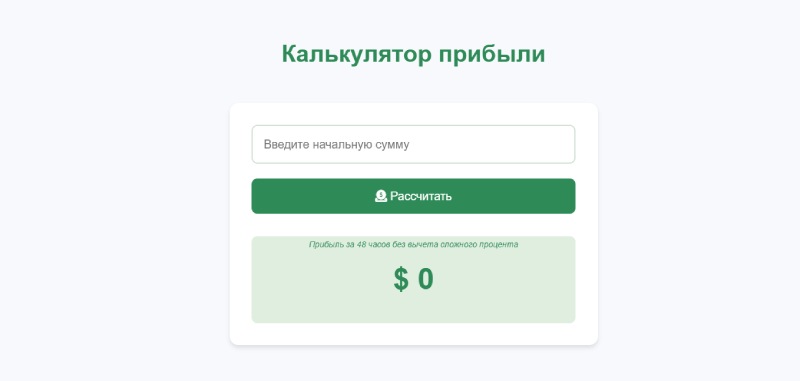
Task: Click the zero digit in profit result
Action: (426, 280)
